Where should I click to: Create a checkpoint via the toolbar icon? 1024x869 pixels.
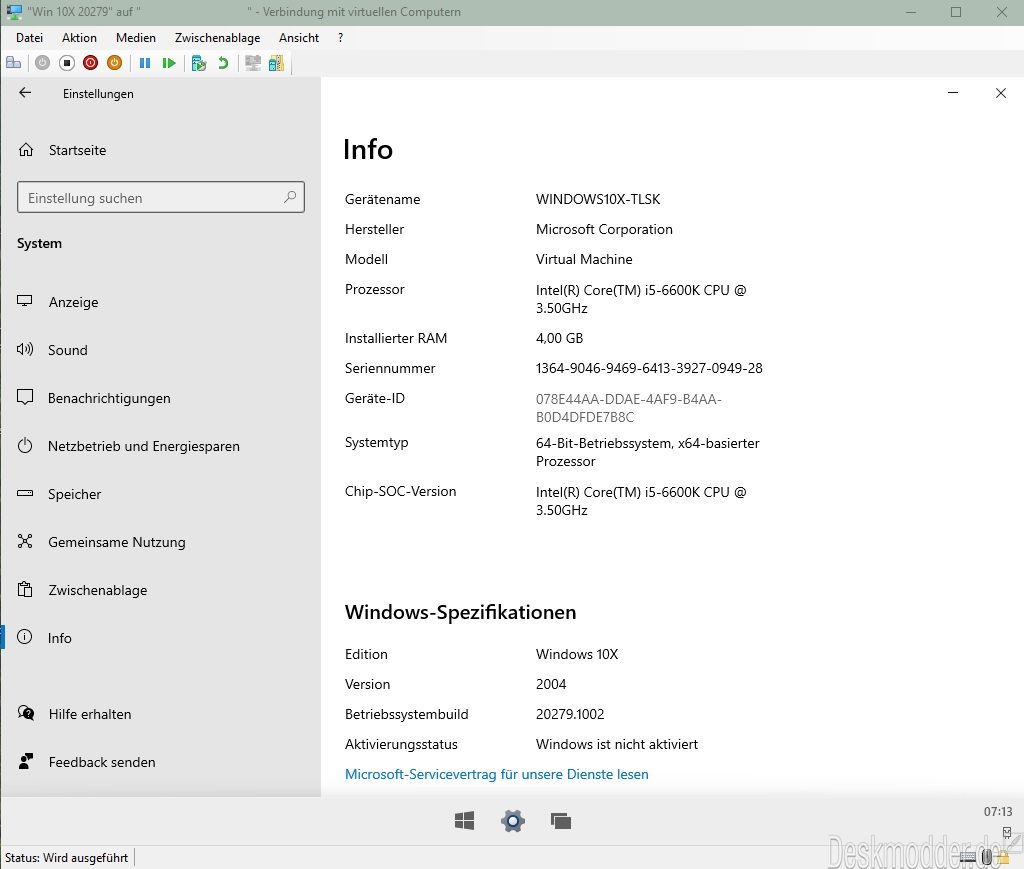199,63
